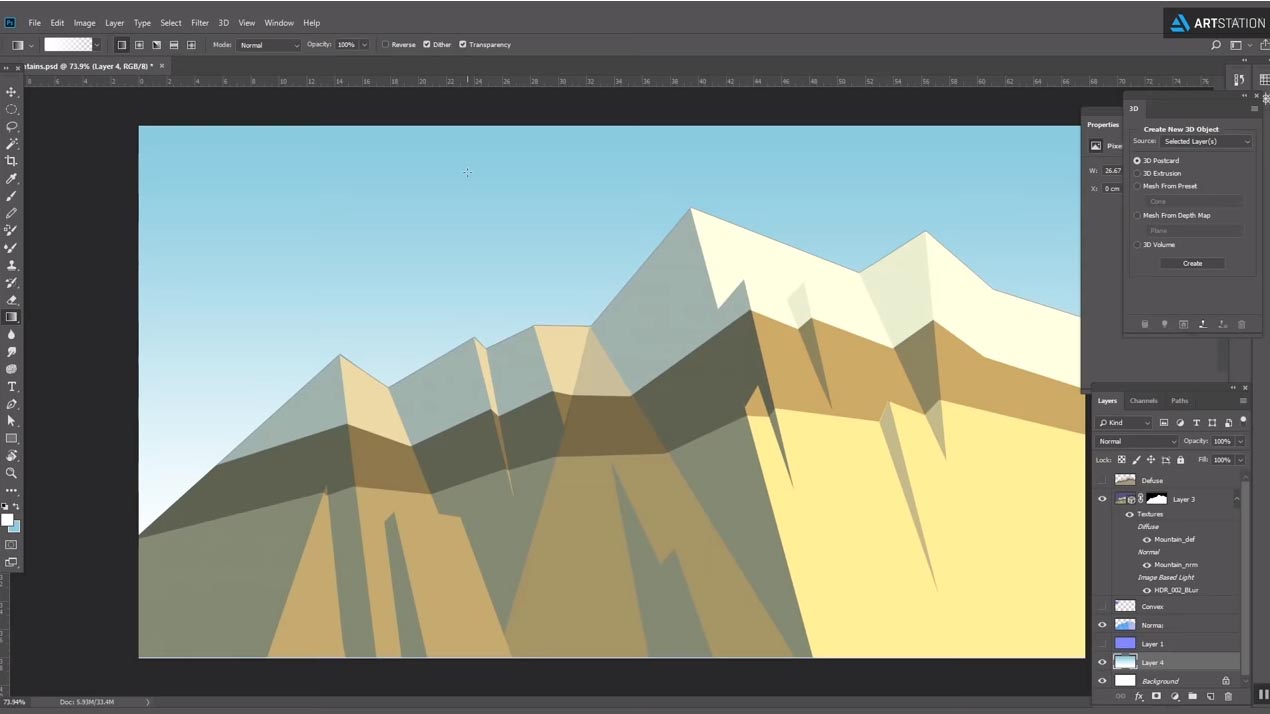
Task: Select the Zoom tool
Action: [x=12, y=473]
